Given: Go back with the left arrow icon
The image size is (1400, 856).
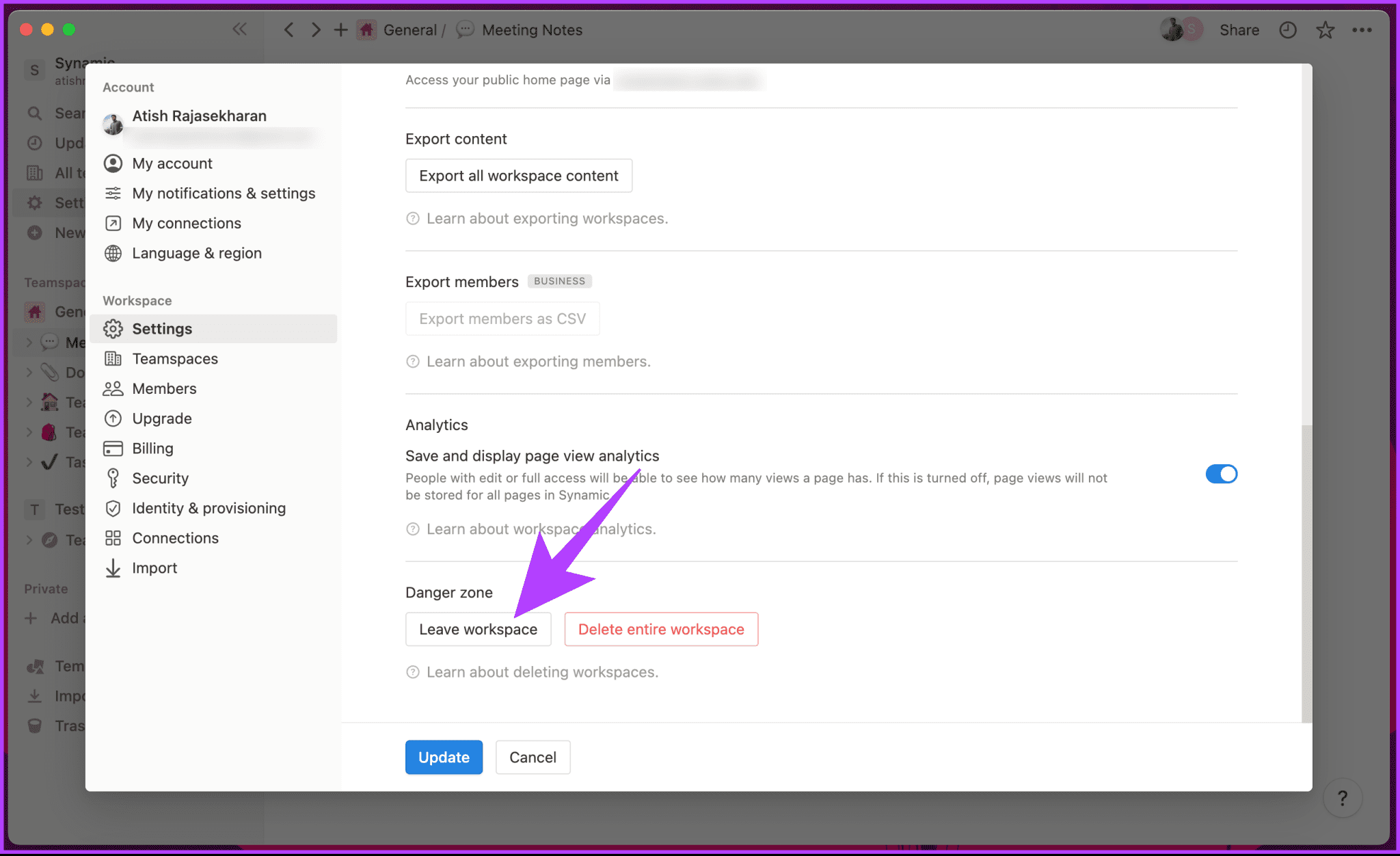Looking at the screenshot, I should tap(289, 30).
